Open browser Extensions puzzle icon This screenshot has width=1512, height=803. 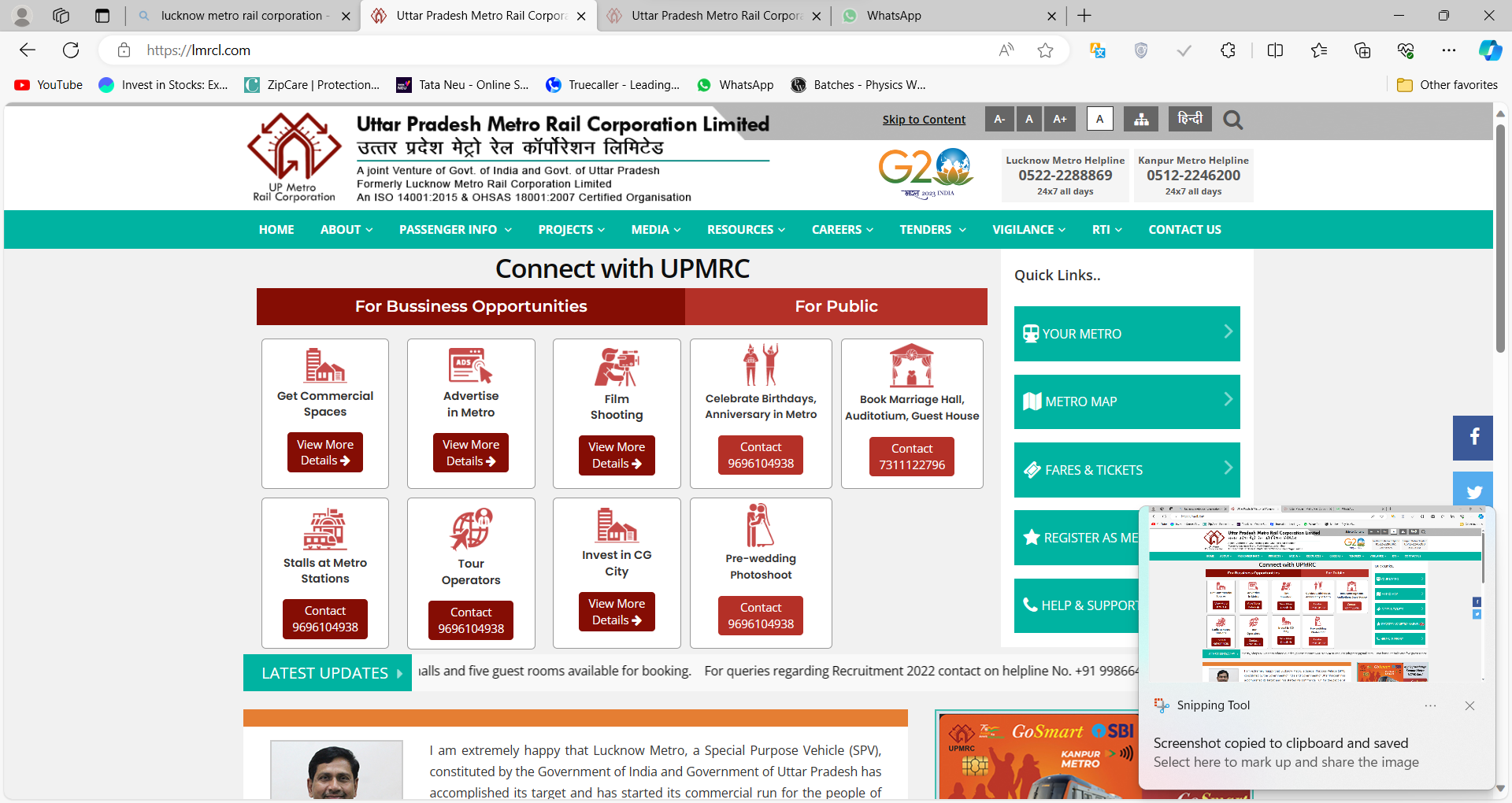pos(1228,50)
